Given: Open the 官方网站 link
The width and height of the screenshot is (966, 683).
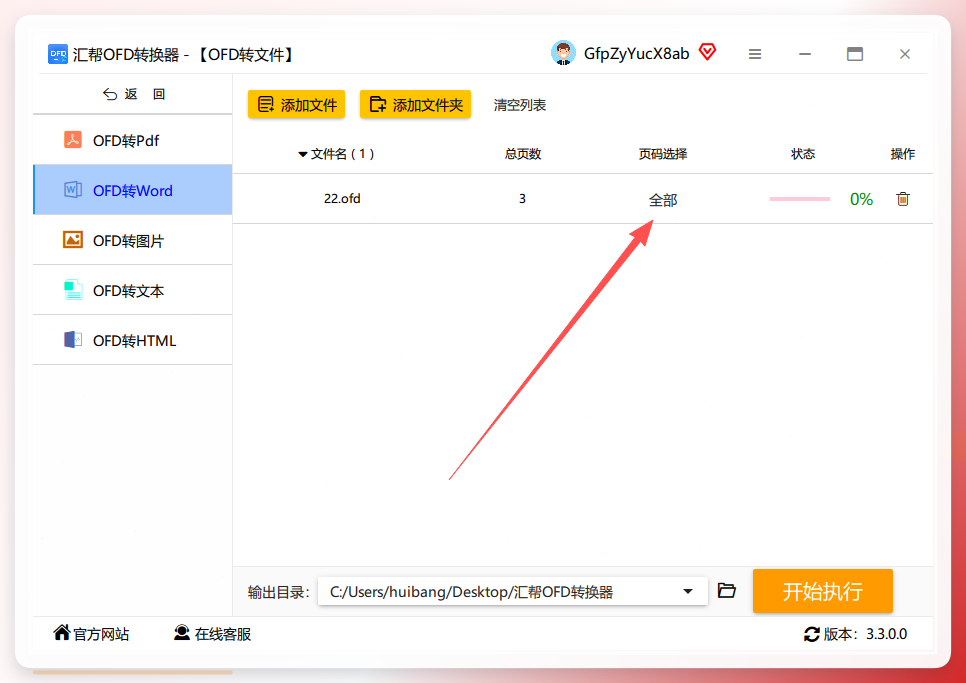Looking at the screenshot, I should [91, 634].
